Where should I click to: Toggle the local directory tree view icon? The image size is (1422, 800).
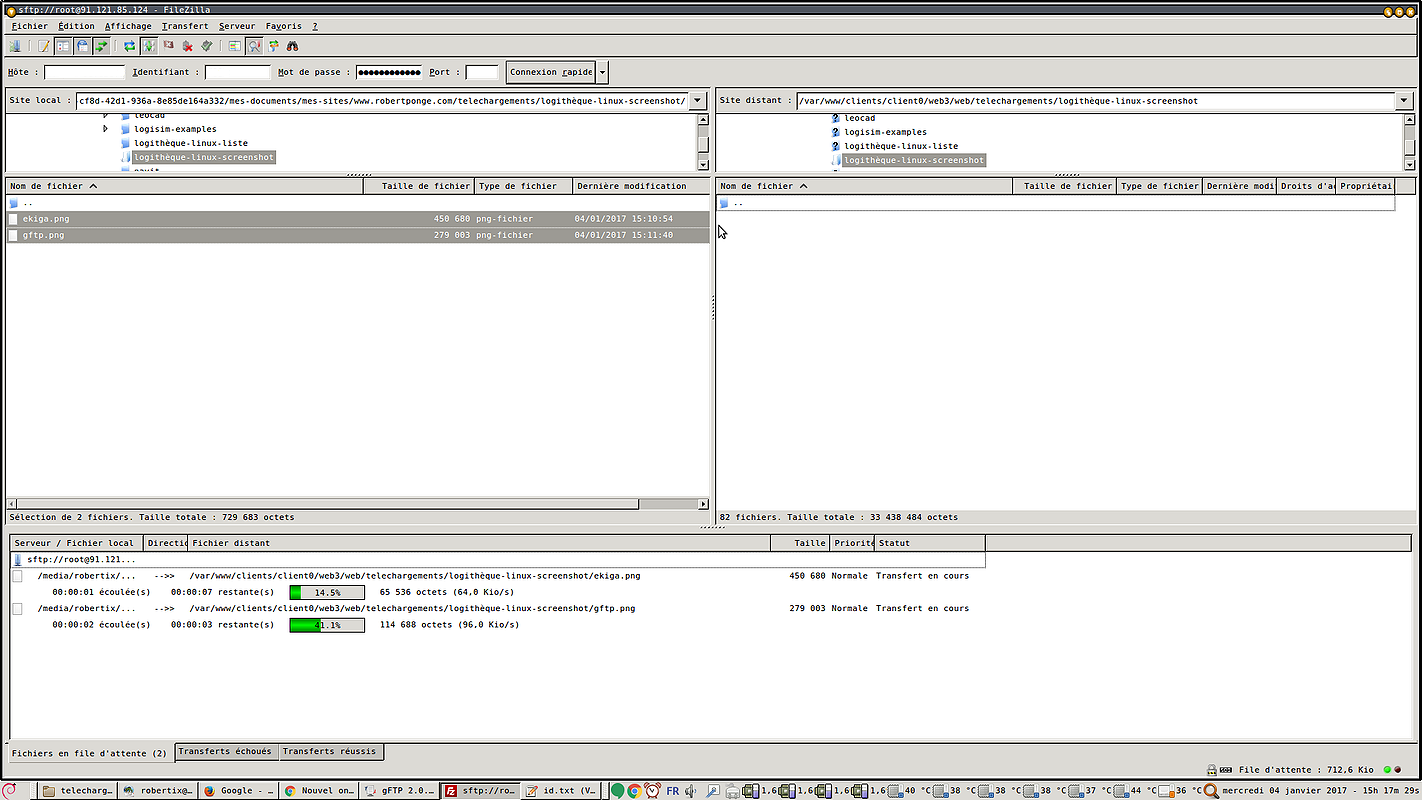pyautogui.click(x=63, y=46)
